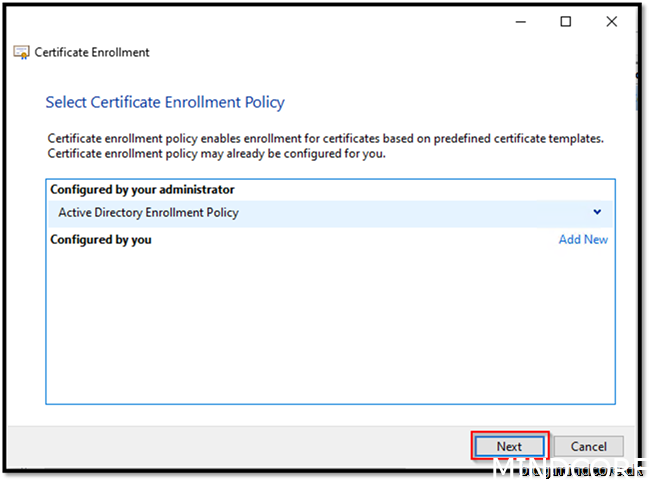Maximize the Certificate Enrollment window
This screenshot has width=650, height=481.
point(566,22)
